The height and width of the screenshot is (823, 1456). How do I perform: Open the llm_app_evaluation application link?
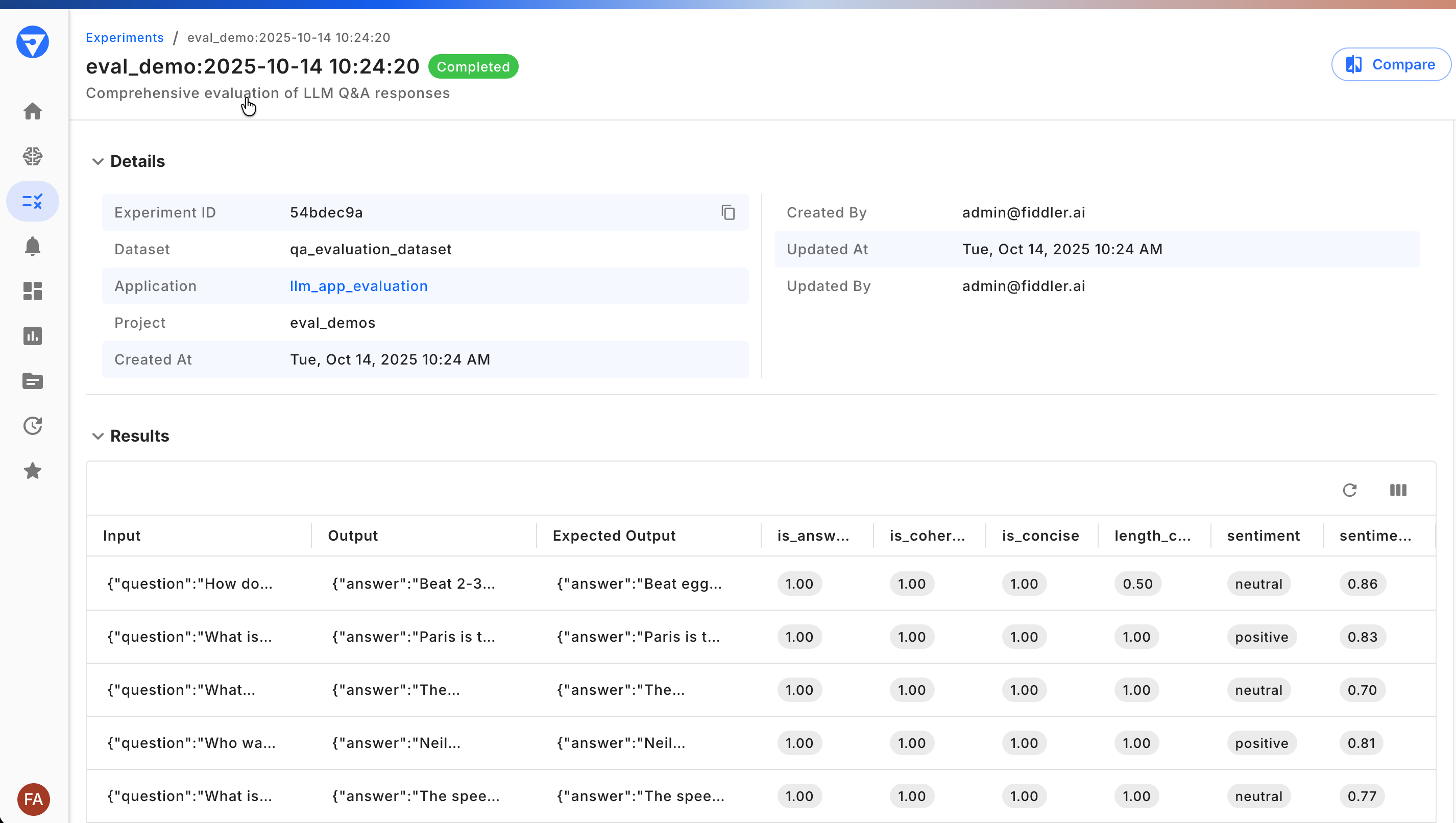pos(358,285)
